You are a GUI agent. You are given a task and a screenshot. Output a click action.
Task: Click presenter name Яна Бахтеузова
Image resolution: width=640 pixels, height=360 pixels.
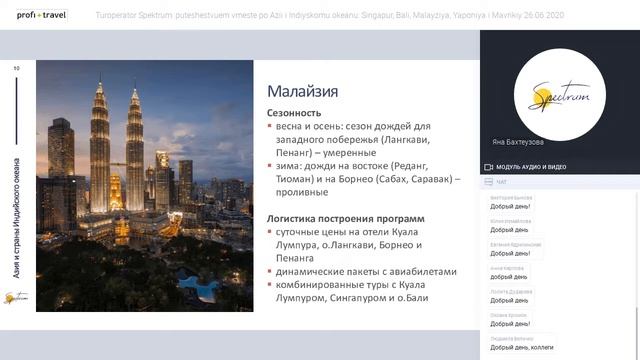coord(518,142)
